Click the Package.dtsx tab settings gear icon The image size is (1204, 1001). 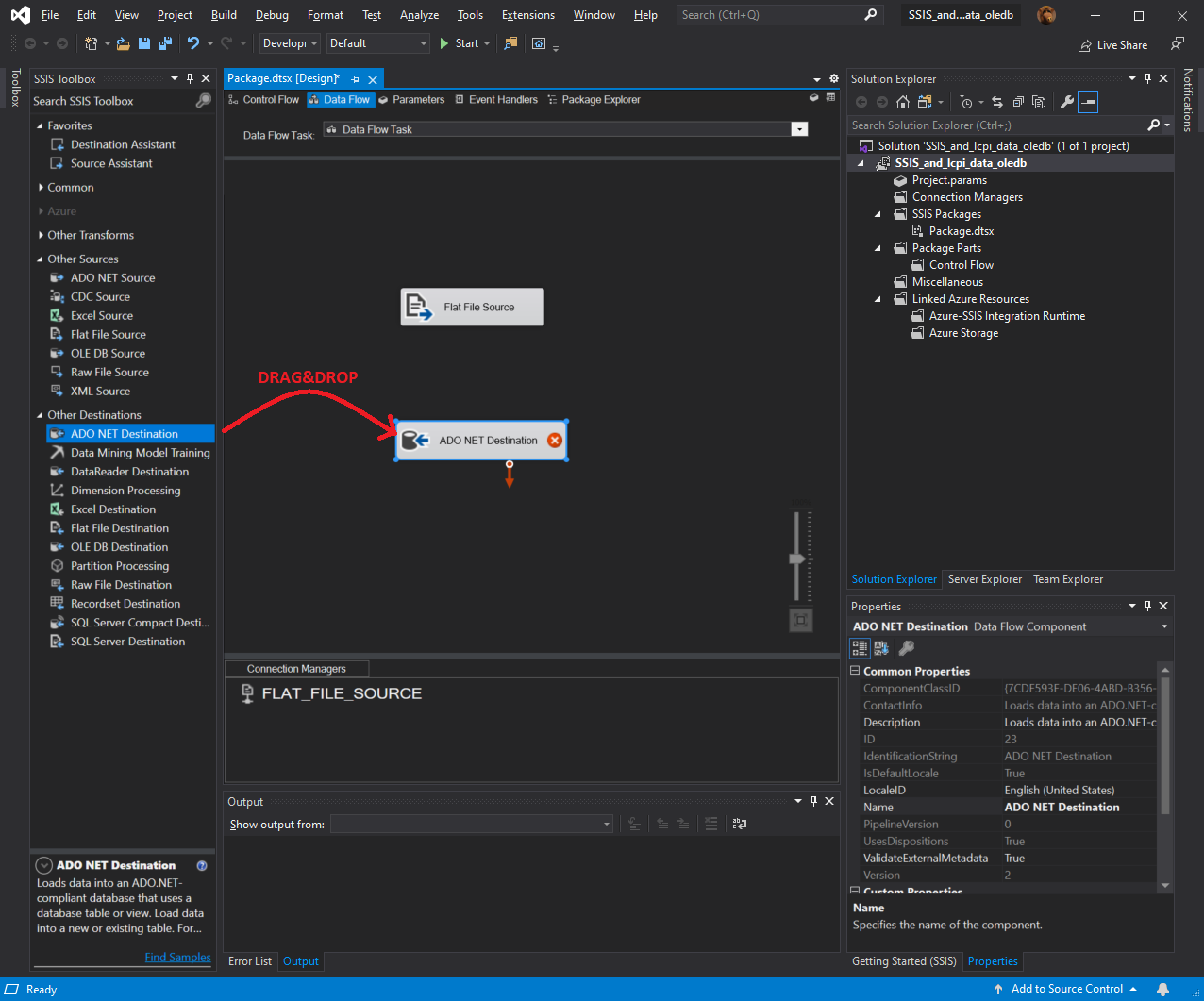(x=834, y=79)
